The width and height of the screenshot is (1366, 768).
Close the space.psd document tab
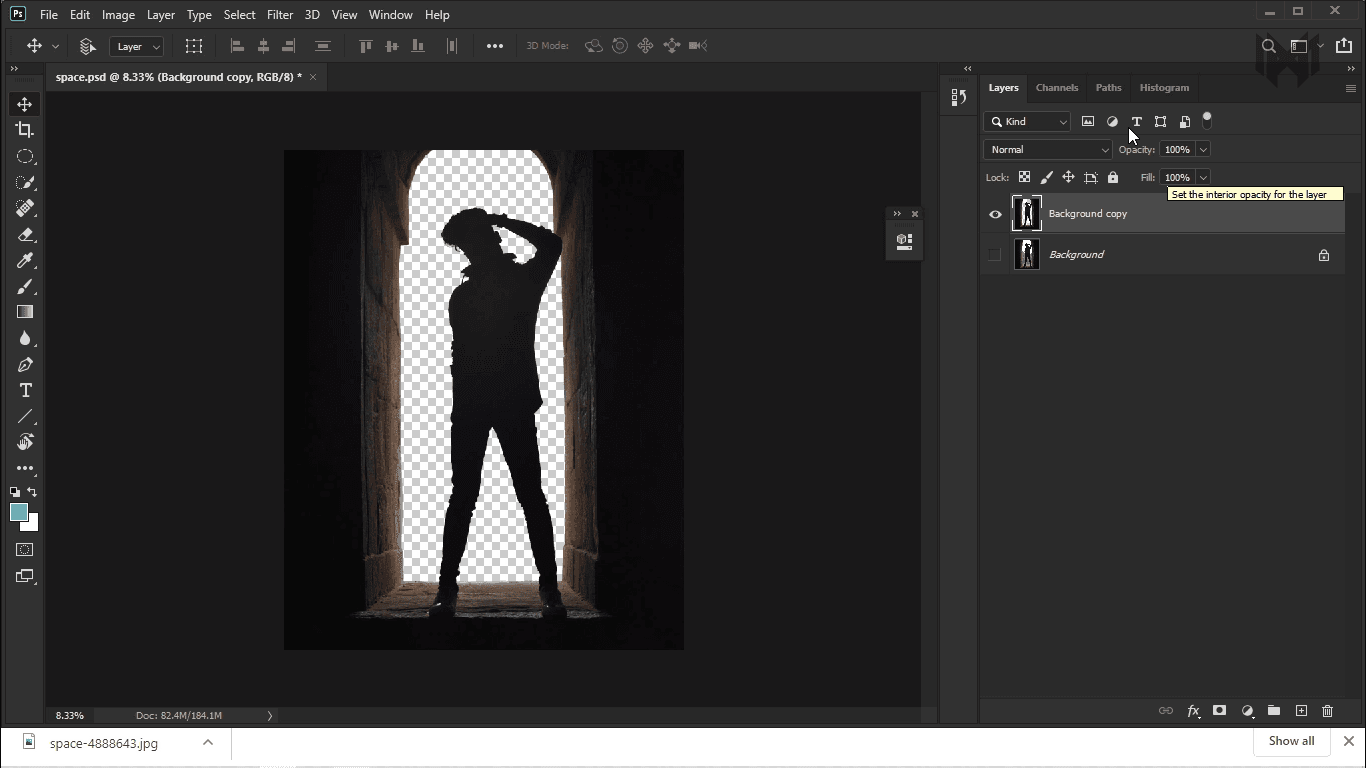tap(312, 77)
